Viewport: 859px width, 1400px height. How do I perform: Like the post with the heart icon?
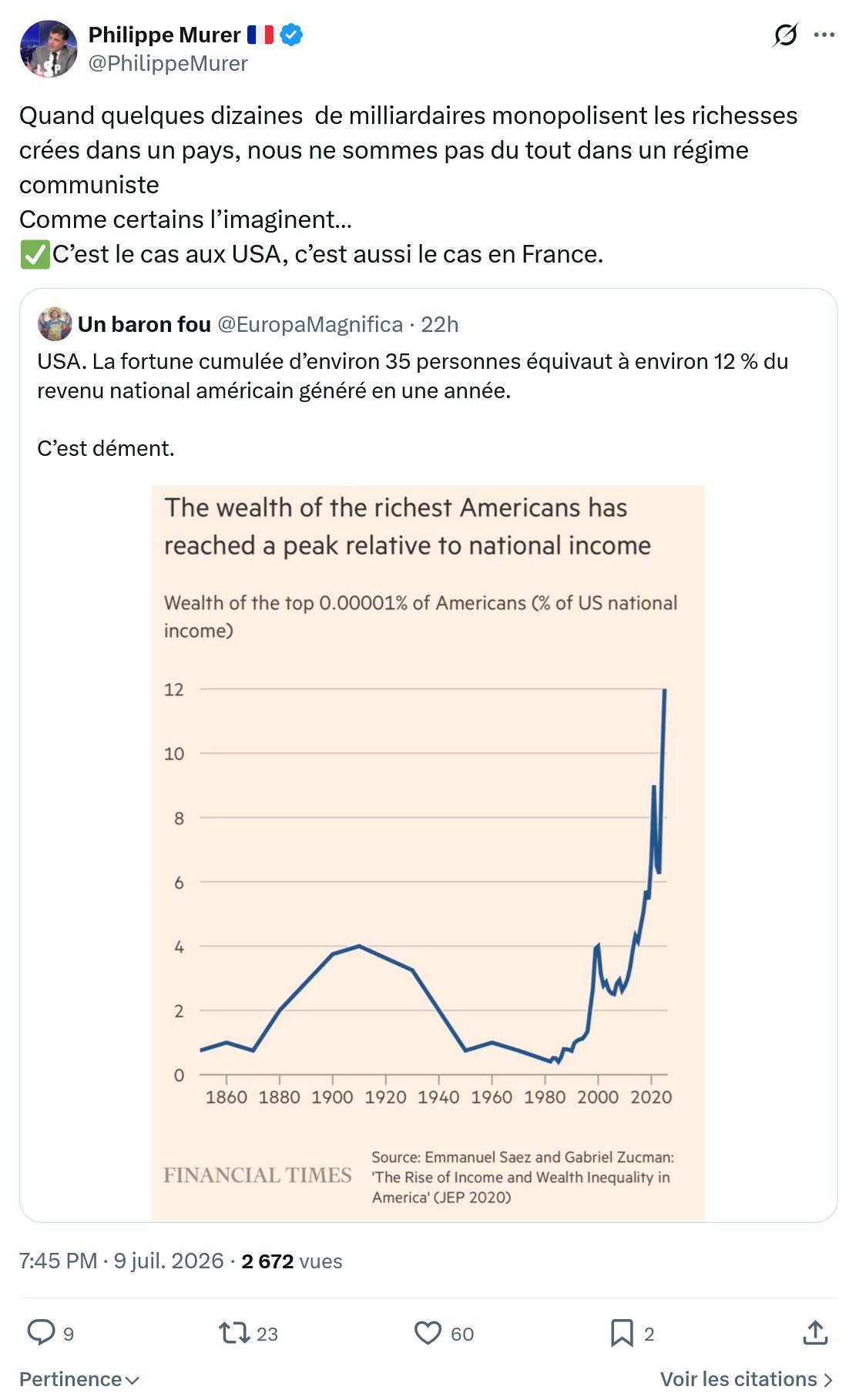[x=428, y=1332]
